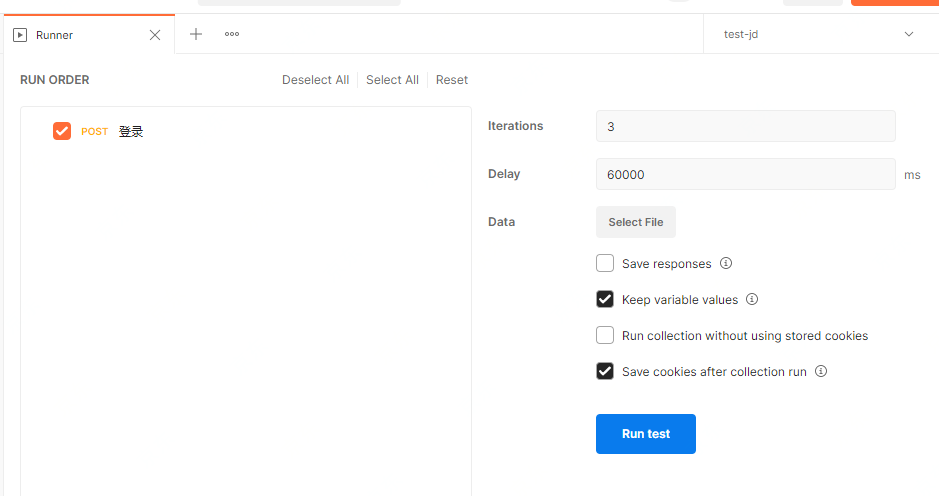This screenshot has height=496, width=939.
Task: Enable Run collection without using stored cookies
Action: pos(605,336)
